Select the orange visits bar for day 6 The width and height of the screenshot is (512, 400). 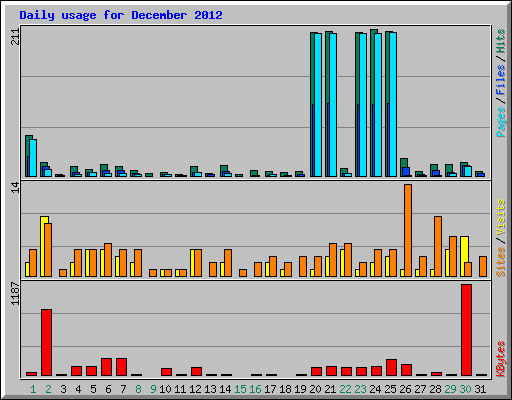click(108, 260)
